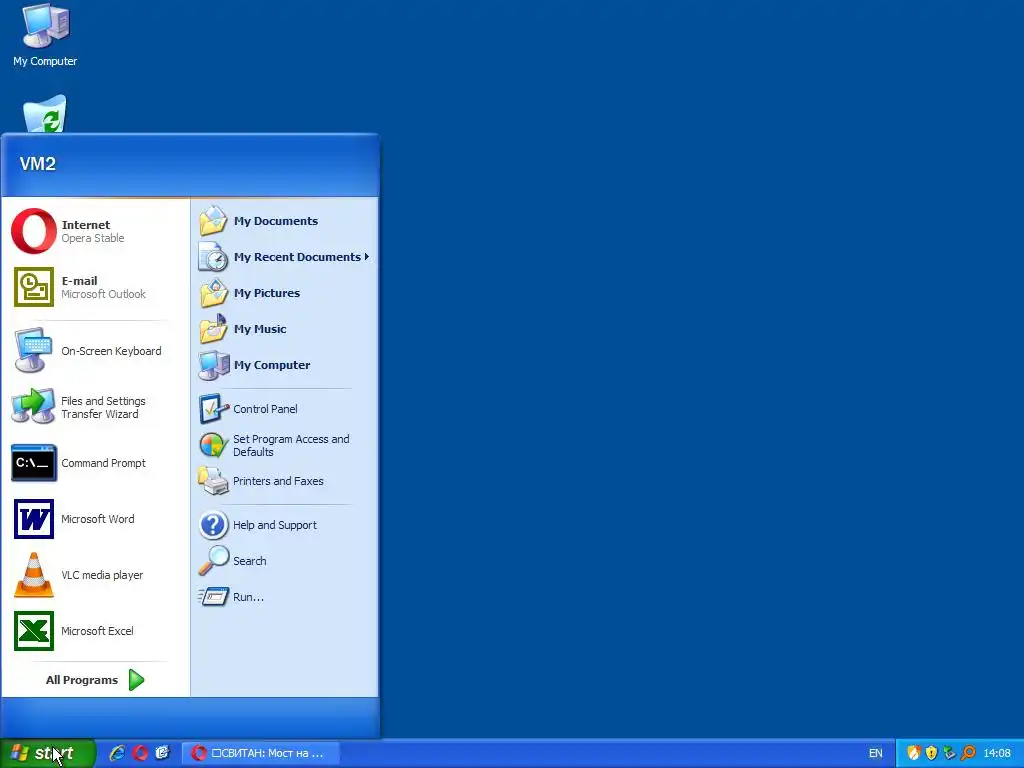Open Command Prompt
This screenshot has height=768, width=1024.
(x=96, y=463)
